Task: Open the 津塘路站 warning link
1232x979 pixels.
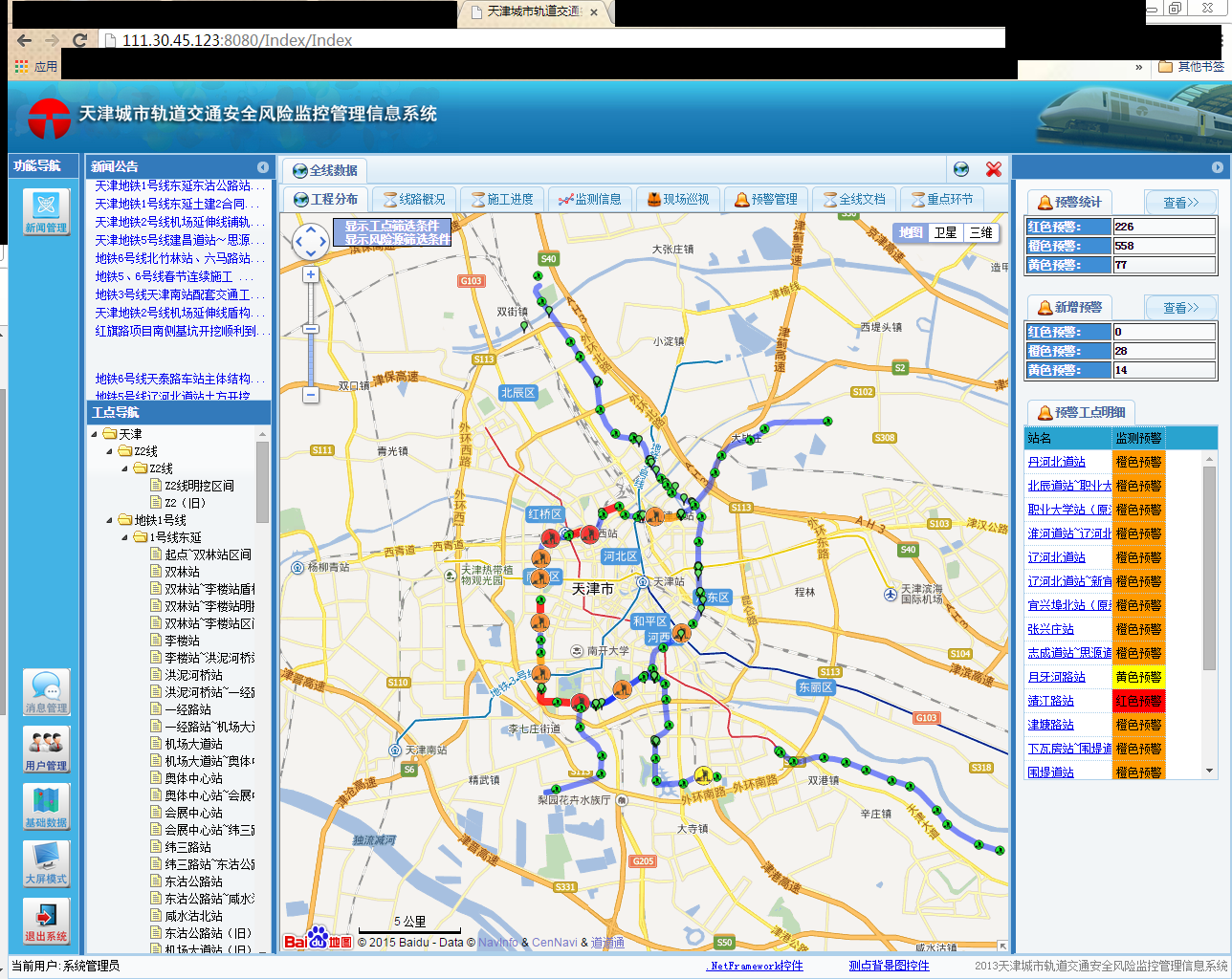Action: 1050,725
